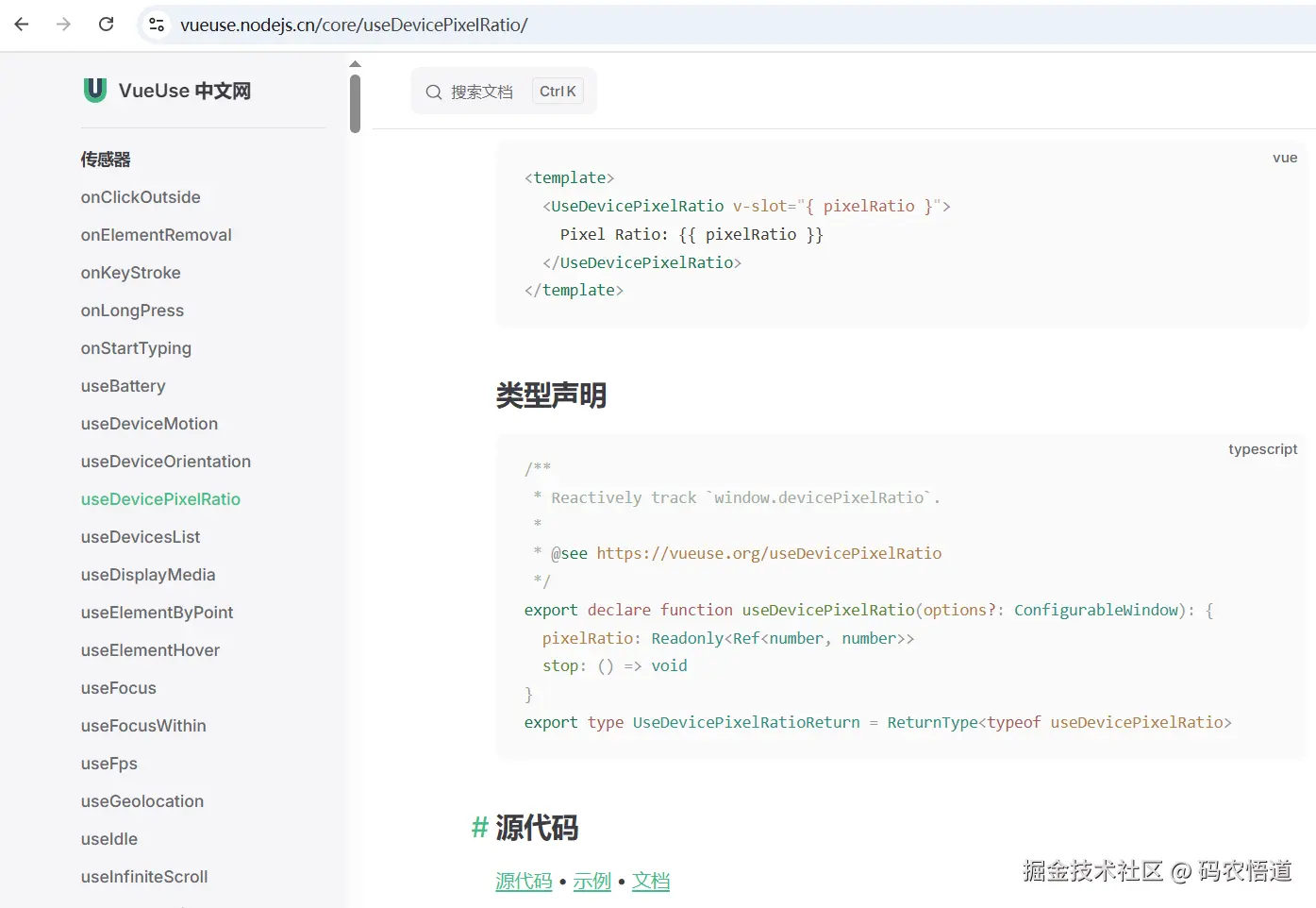Go to useGeolocation page

[x=142, y=801]
